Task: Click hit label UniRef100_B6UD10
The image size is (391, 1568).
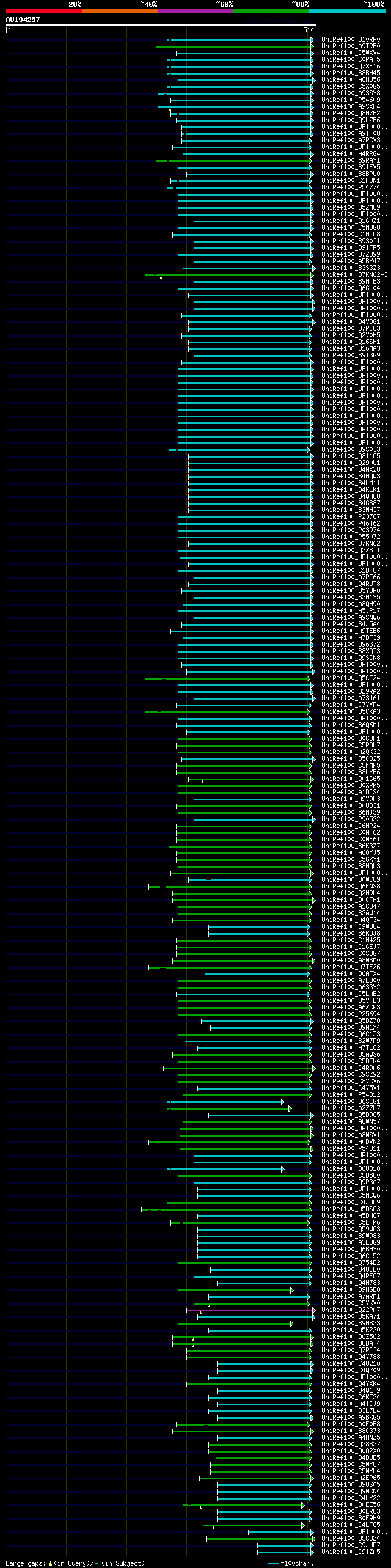Action: tap(351, 1169)
